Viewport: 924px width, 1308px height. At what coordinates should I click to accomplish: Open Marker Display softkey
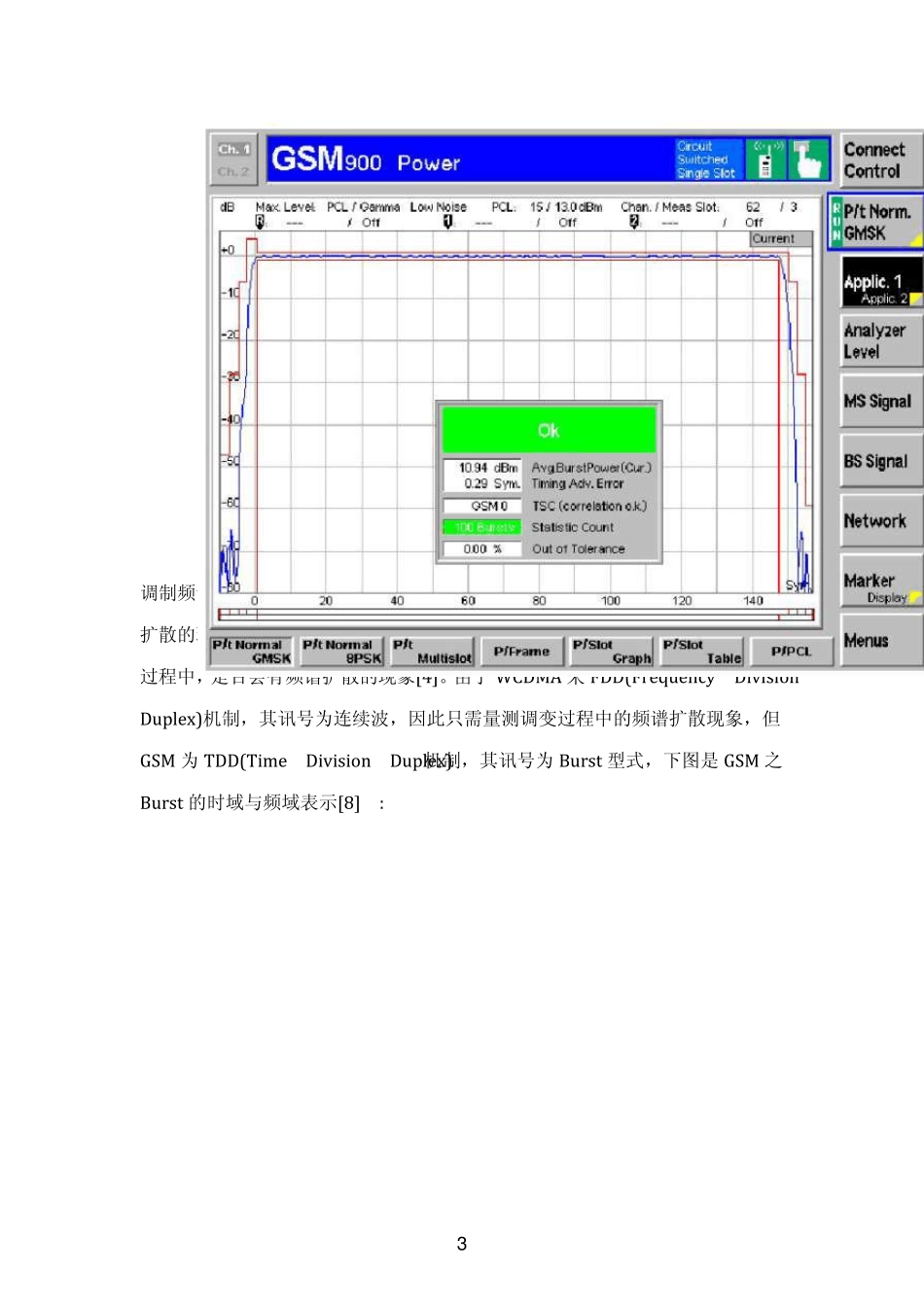[x=880, y=581]
